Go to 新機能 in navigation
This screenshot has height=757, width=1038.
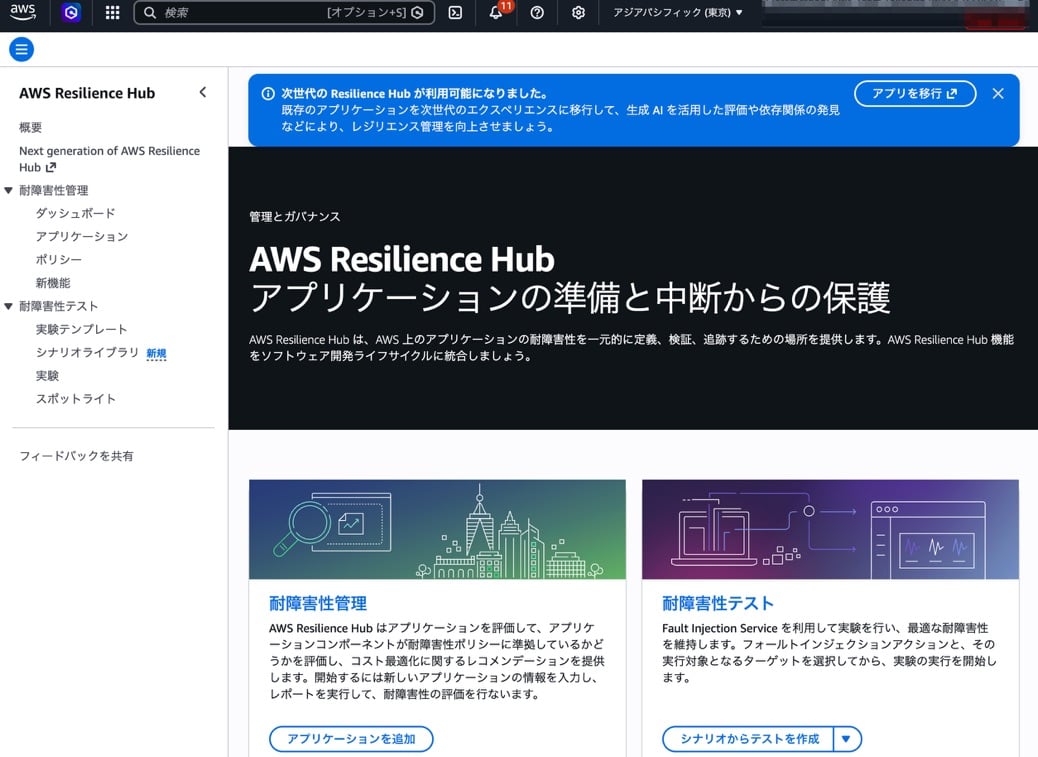53,283
